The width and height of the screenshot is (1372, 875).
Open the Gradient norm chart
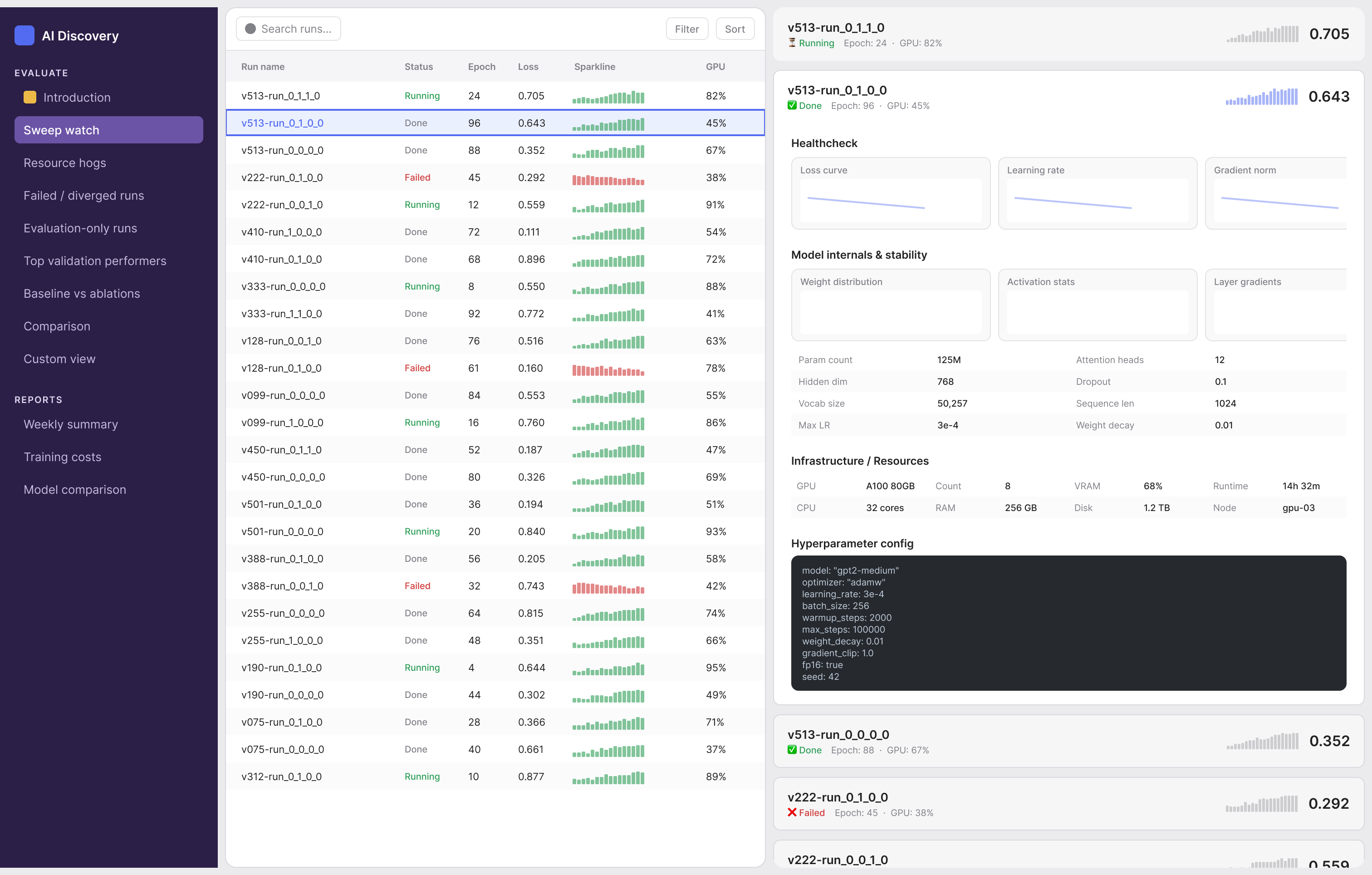[x=1276, y=193]
